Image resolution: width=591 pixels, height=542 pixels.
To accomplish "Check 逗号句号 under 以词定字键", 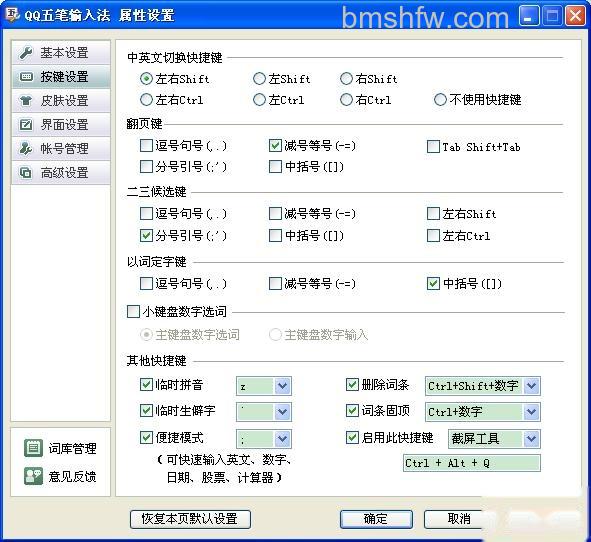I will click(146, 283).
